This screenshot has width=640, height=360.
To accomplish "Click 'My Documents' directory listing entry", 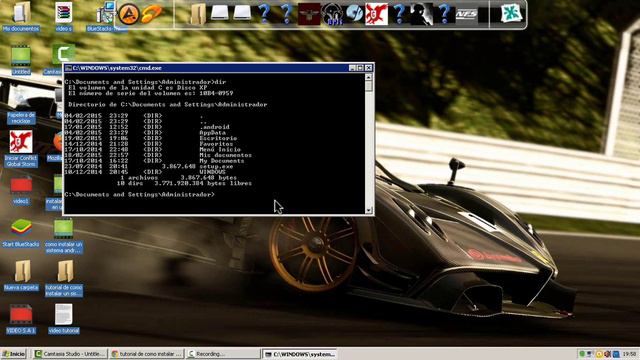I will [222, 161].
